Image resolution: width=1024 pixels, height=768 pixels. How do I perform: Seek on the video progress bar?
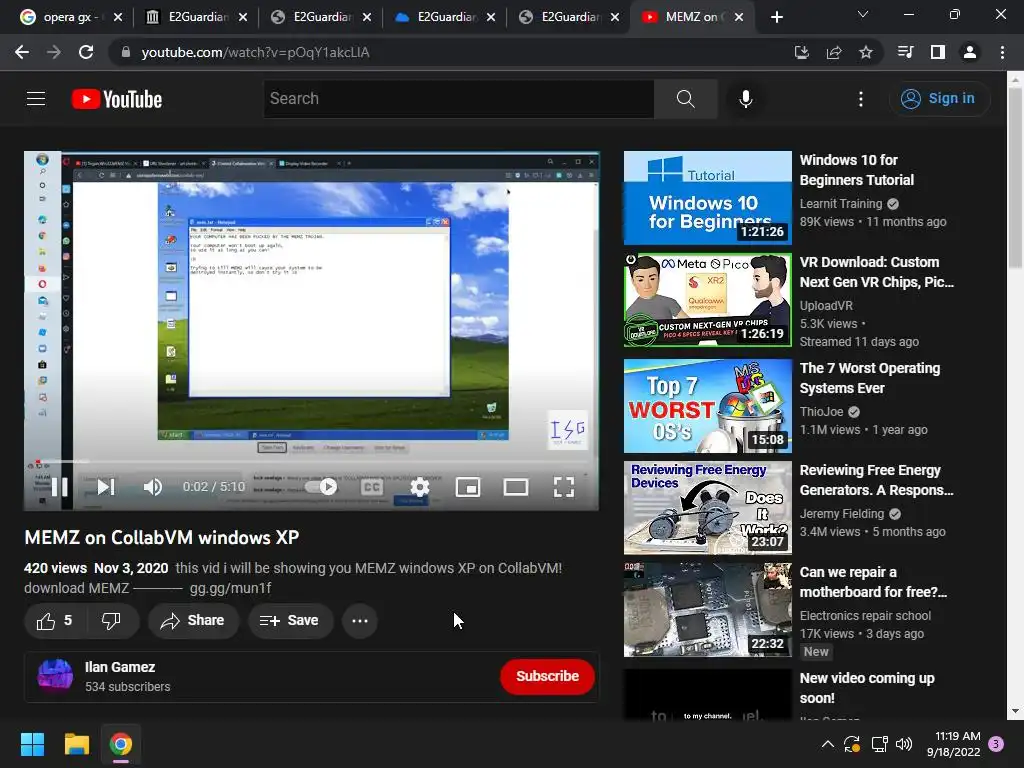point(312,461)
